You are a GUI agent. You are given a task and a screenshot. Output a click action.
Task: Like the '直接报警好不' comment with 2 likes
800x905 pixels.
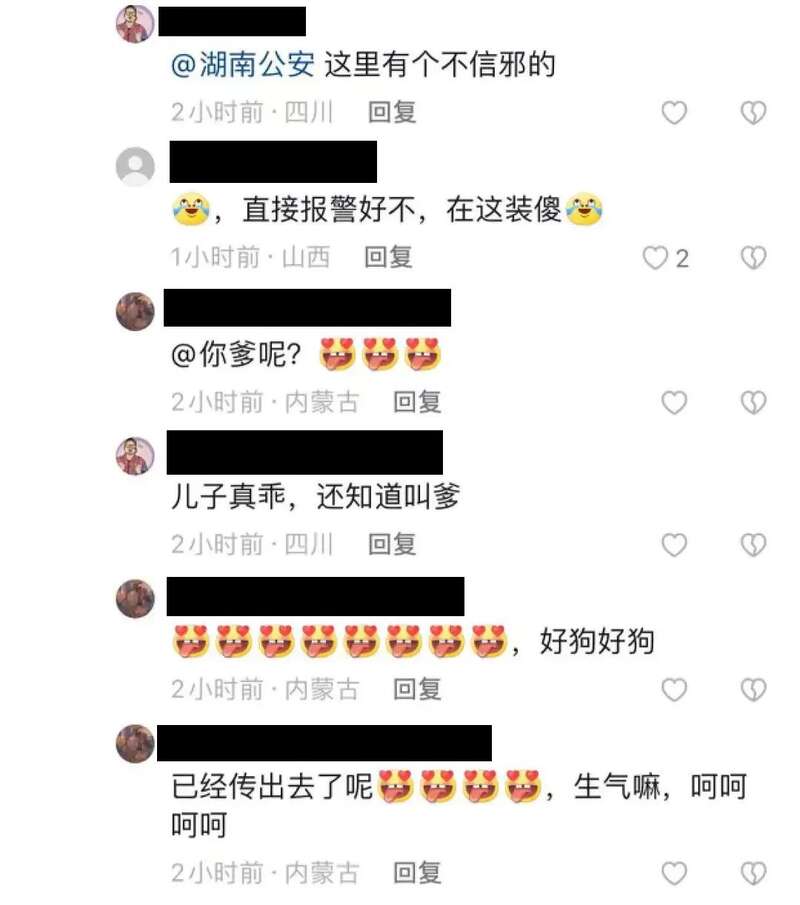tap(656, 258)
